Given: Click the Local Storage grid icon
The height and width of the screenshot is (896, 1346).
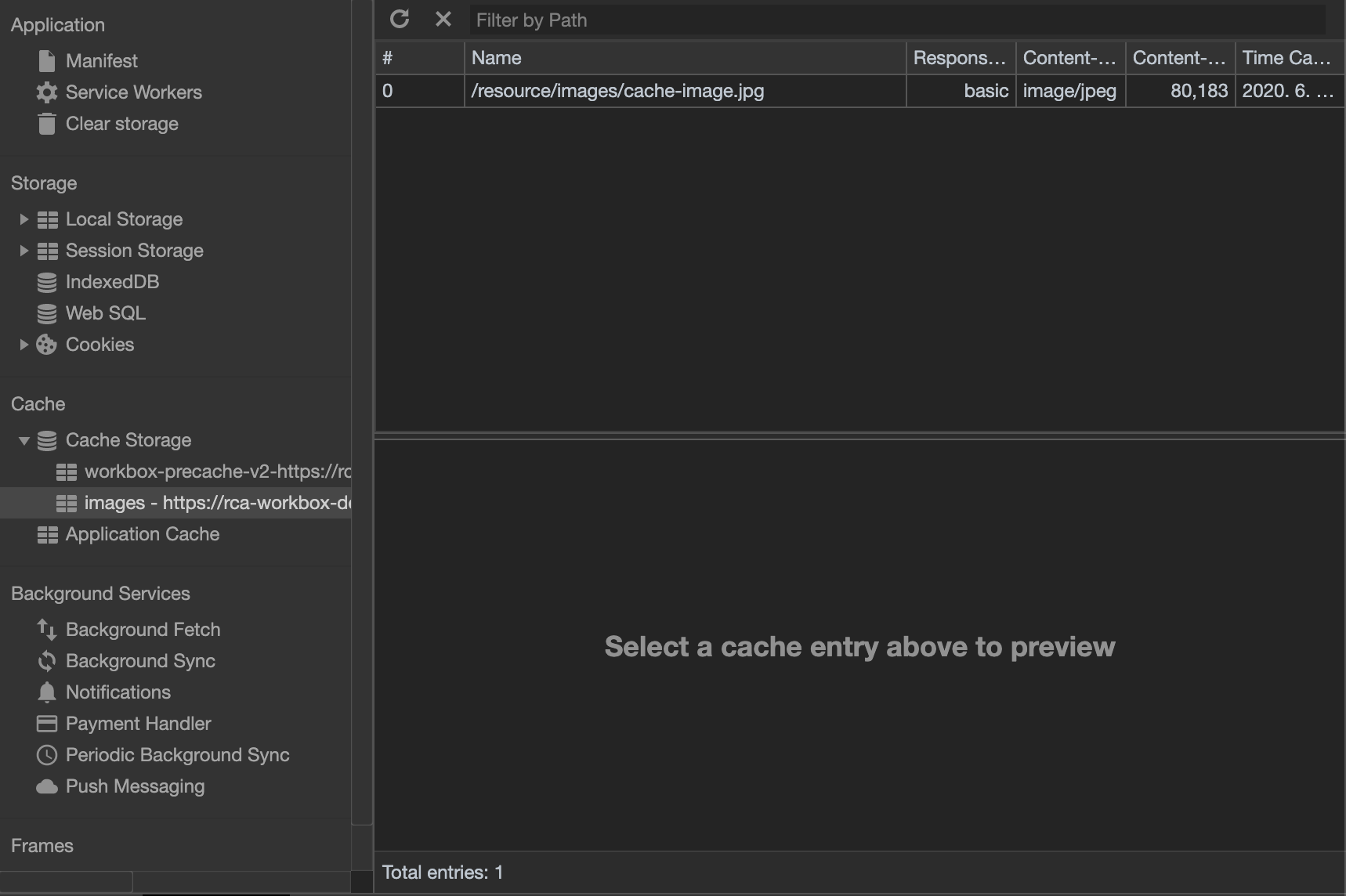Looking at the screenshot, I should 48,220.
